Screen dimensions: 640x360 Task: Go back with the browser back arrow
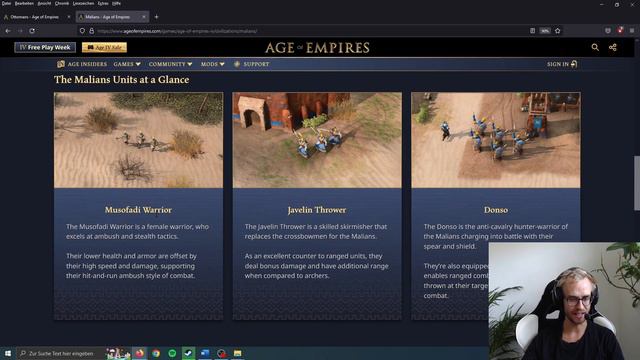point(8,31)
